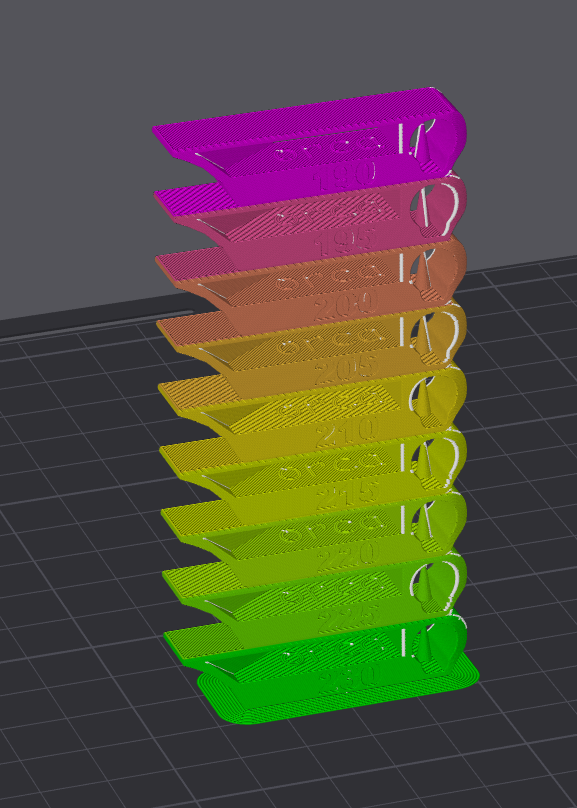Click the 215 number on the tower
Viewport: 577px width, 808px height.
coord(347,494)
